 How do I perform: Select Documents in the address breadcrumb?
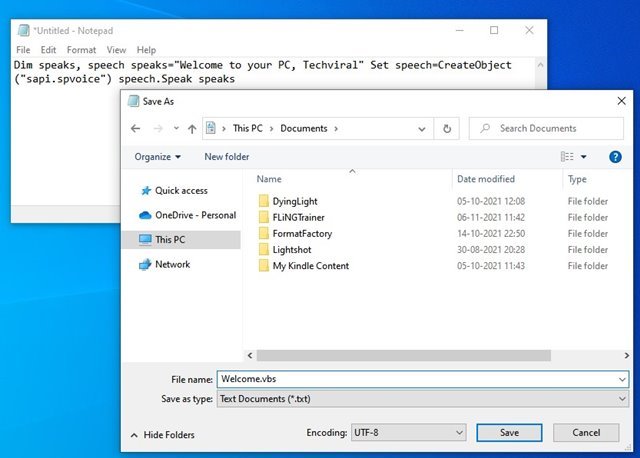[x=304, y=128]
